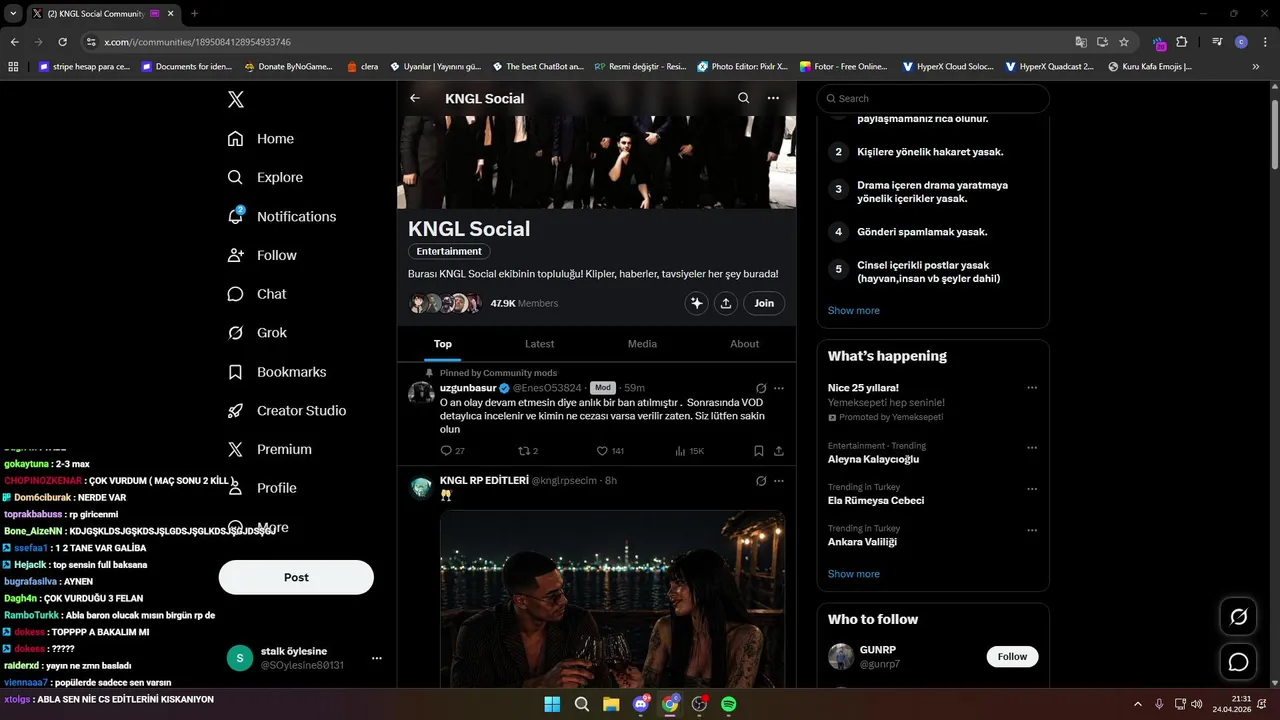View the 47.9K Members list
Screen dimensions: 1280x720
524,303
